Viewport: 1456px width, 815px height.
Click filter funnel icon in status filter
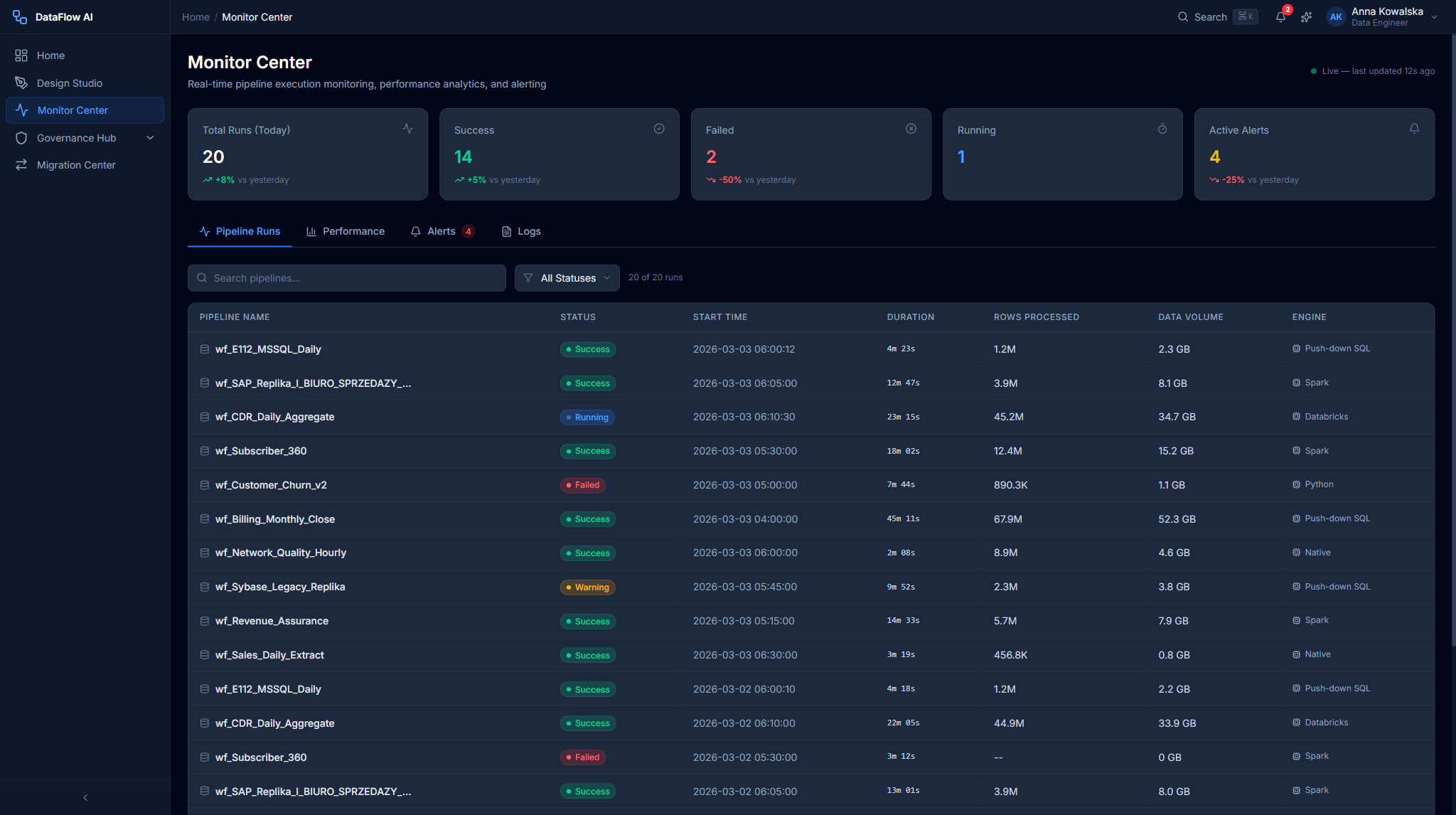[x=528, y=278]
